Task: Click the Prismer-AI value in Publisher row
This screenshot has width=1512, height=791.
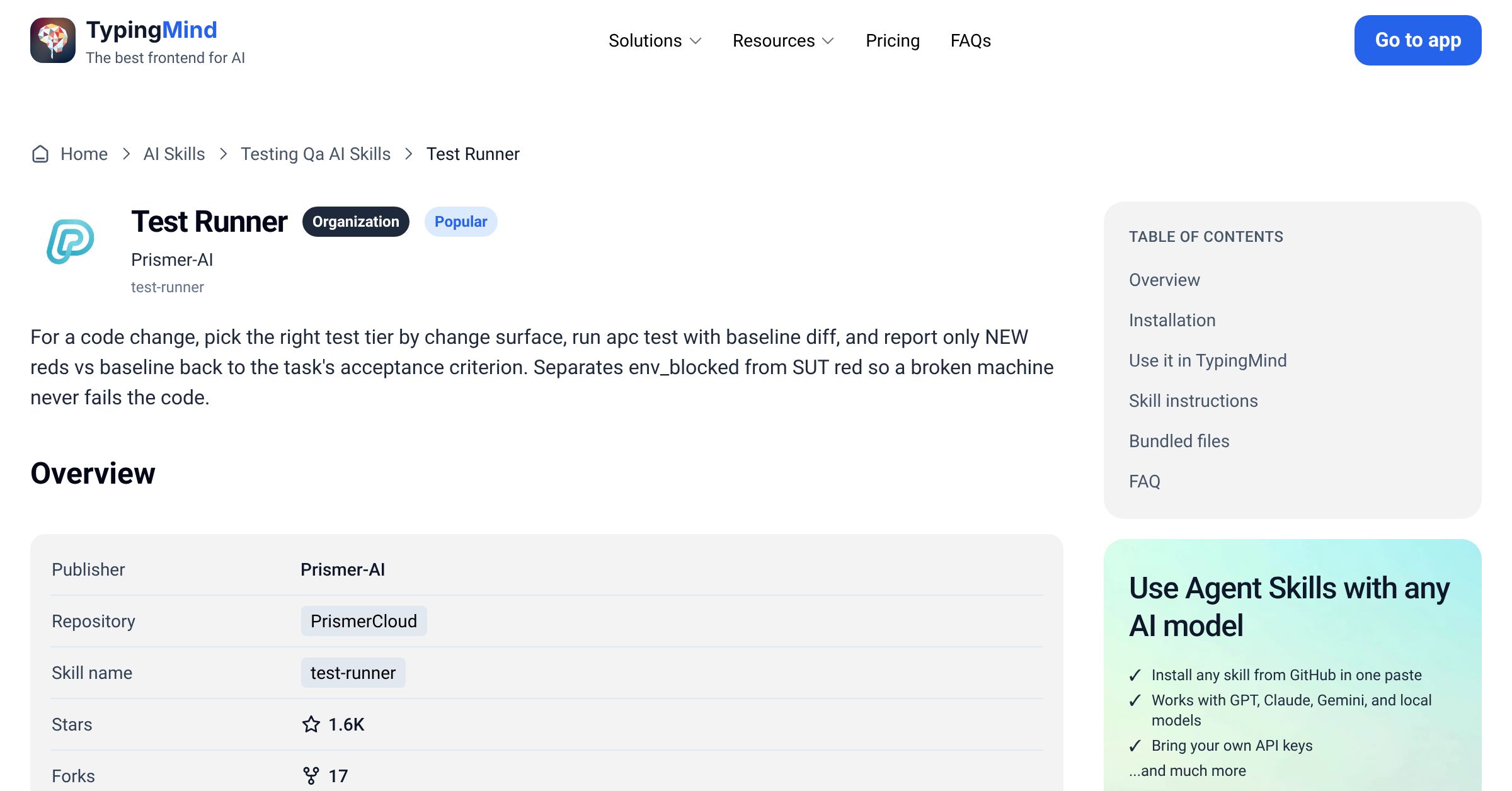Action: 343,569
